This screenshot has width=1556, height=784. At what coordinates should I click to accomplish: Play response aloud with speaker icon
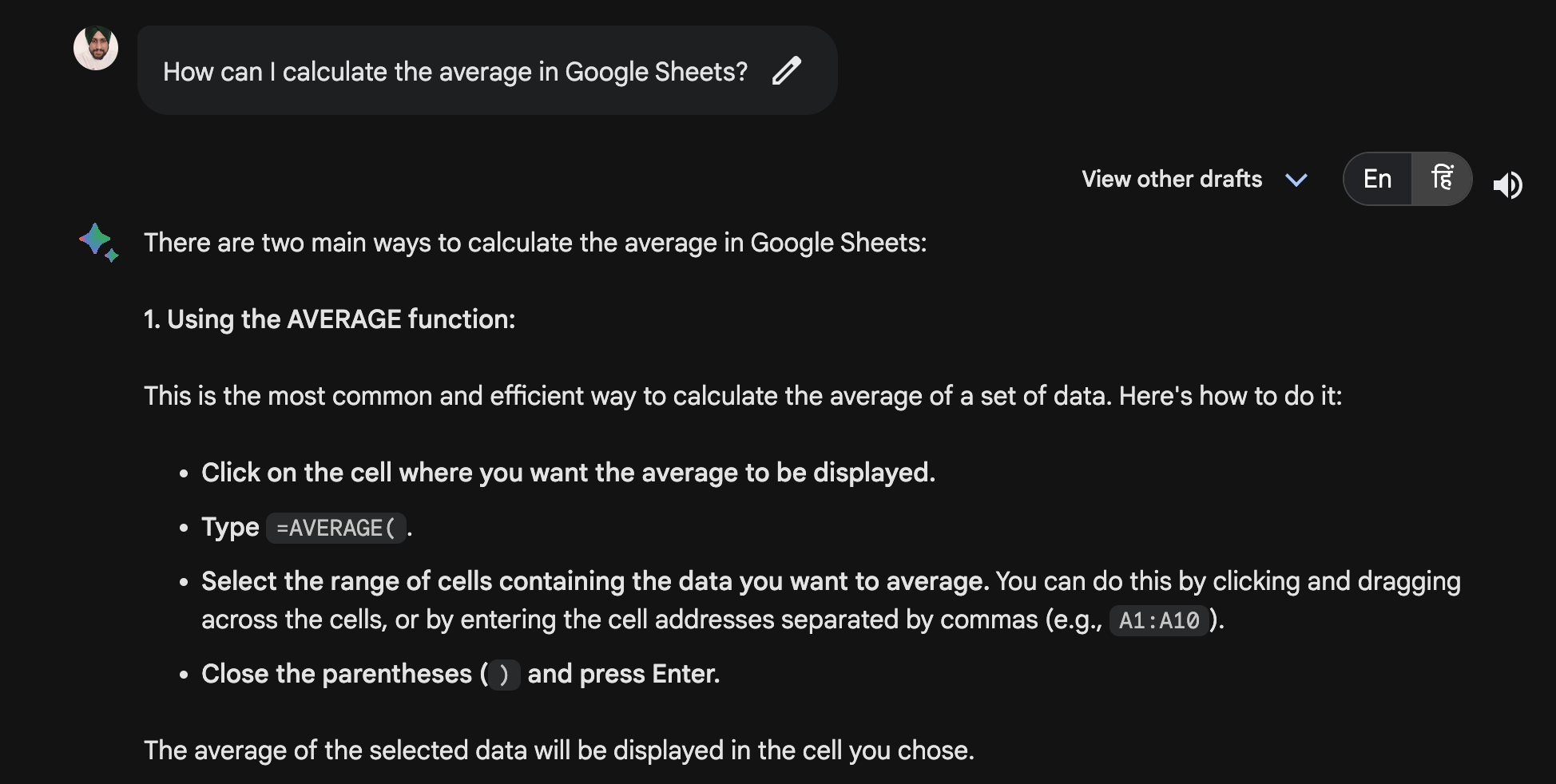(x=1507, y=184)
